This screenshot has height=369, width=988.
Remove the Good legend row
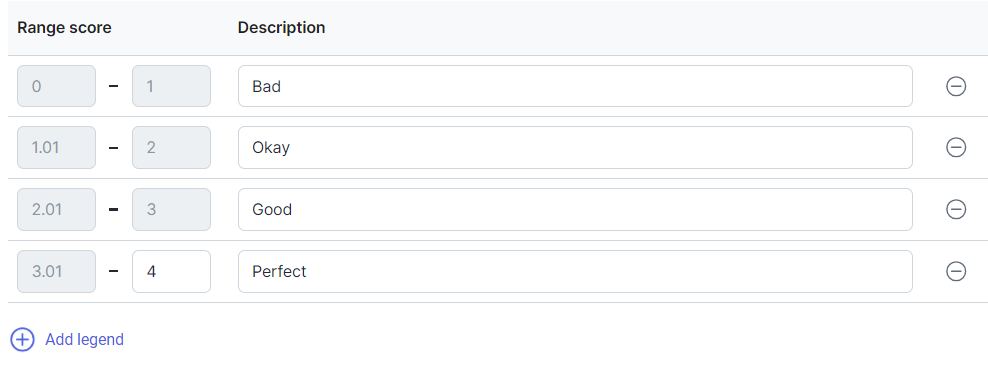click(x=956, y=209)
